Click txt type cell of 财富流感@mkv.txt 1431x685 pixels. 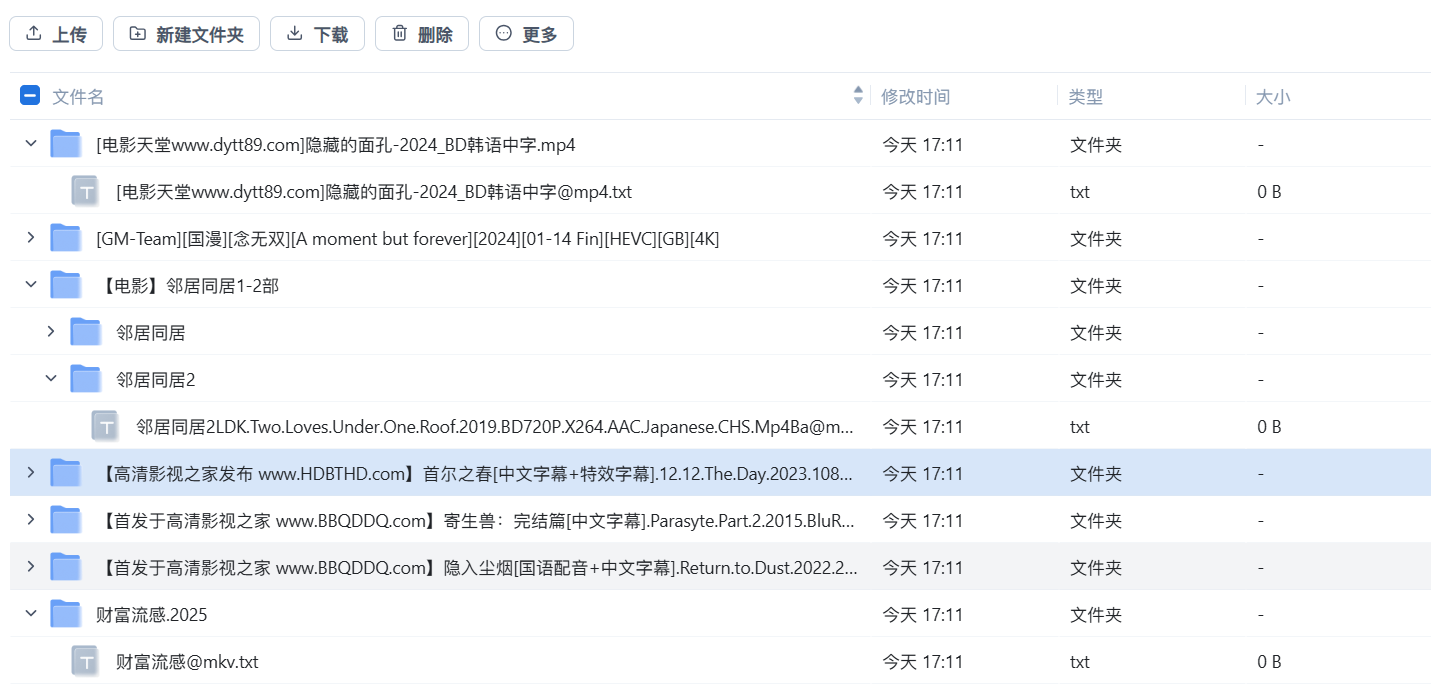click(x=1080, y=662)
